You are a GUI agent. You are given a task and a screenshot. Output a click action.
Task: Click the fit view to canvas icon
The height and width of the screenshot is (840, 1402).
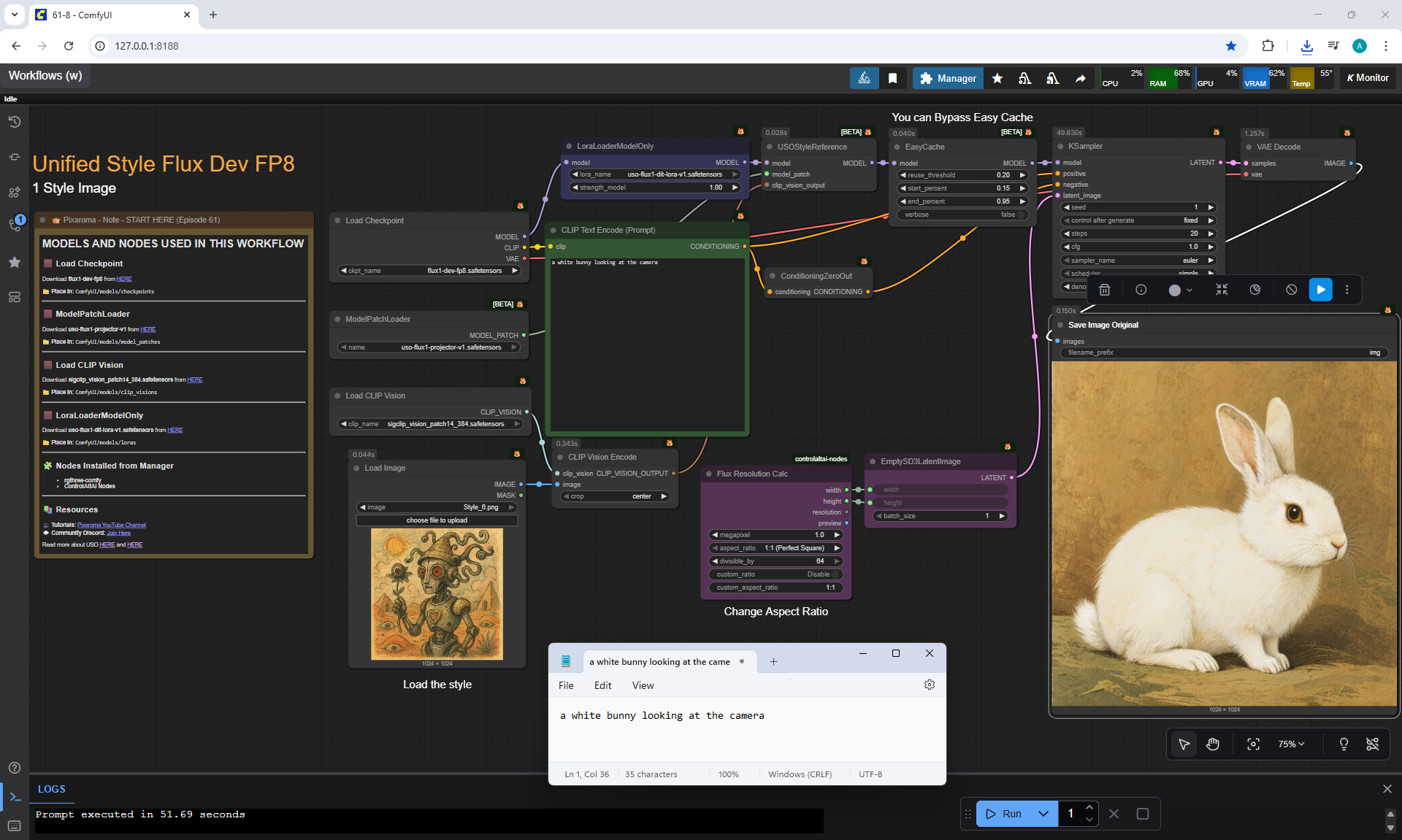[x=1253, y=744]
